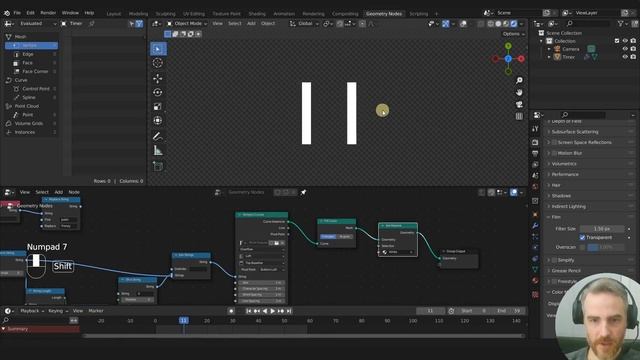The height and width of the screenshot is (360, 640).
Task: Jump to the end frame
Action: pyautogui.click(x=289, y=311)
